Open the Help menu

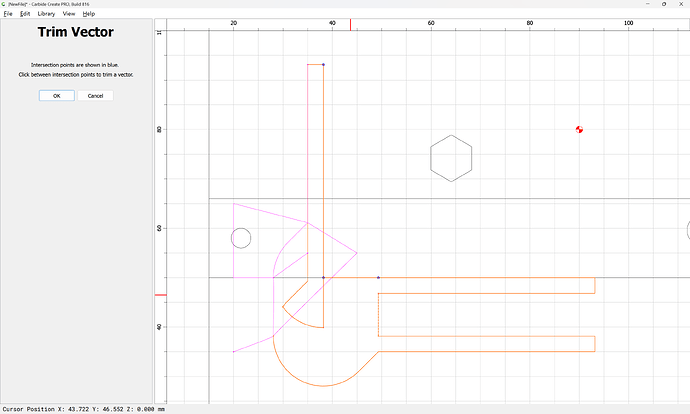[89, 14]
